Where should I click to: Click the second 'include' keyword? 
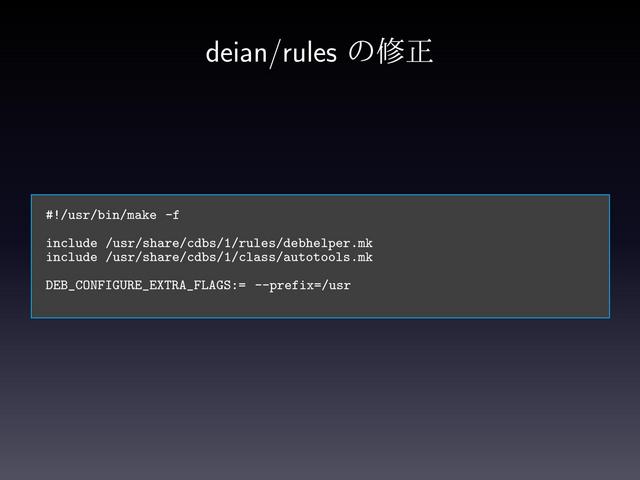click(71, 257)
